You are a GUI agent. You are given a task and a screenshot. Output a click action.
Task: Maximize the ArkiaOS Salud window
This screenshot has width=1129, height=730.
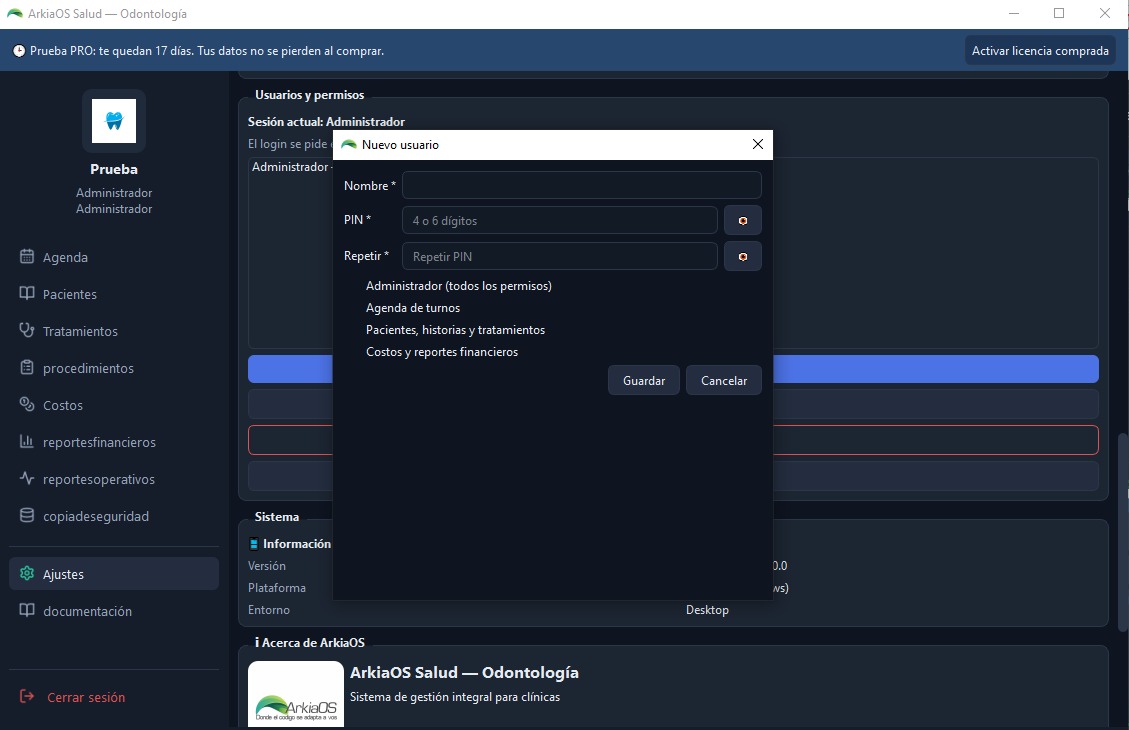click(1059, 13)
